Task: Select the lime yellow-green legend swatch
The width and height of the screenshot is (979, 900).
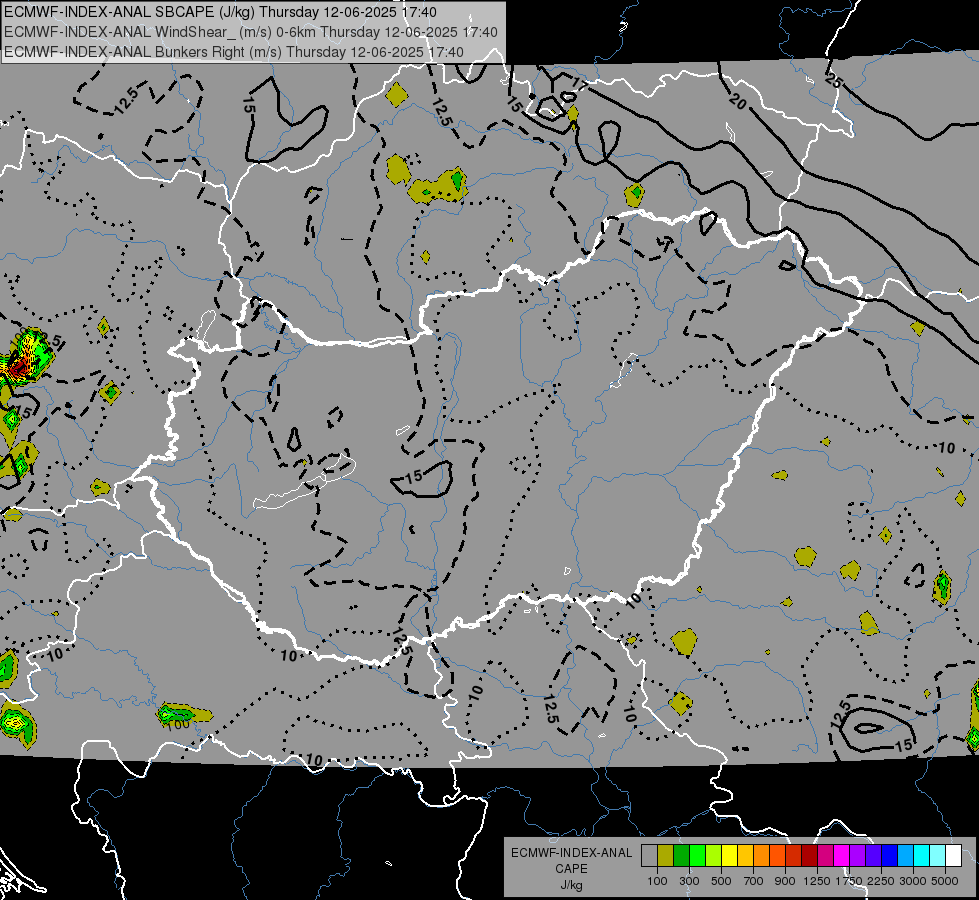Action: 714,856
